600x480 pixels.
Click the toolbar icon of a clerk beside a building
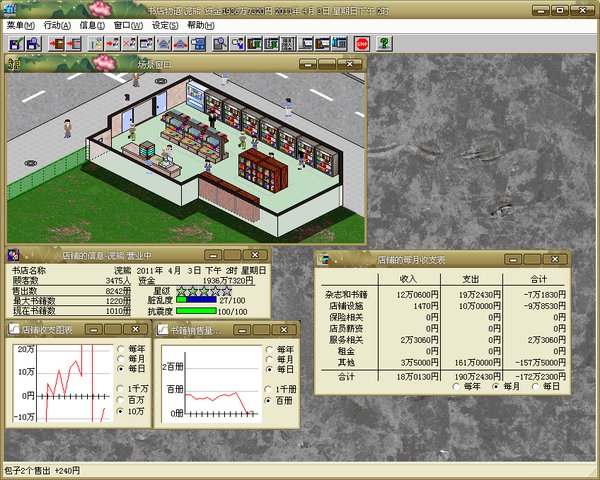coord(96,44)
